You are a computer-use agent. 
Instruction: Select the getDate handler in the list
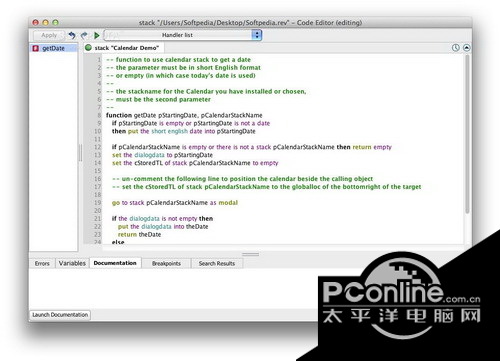tap(53, 48)
